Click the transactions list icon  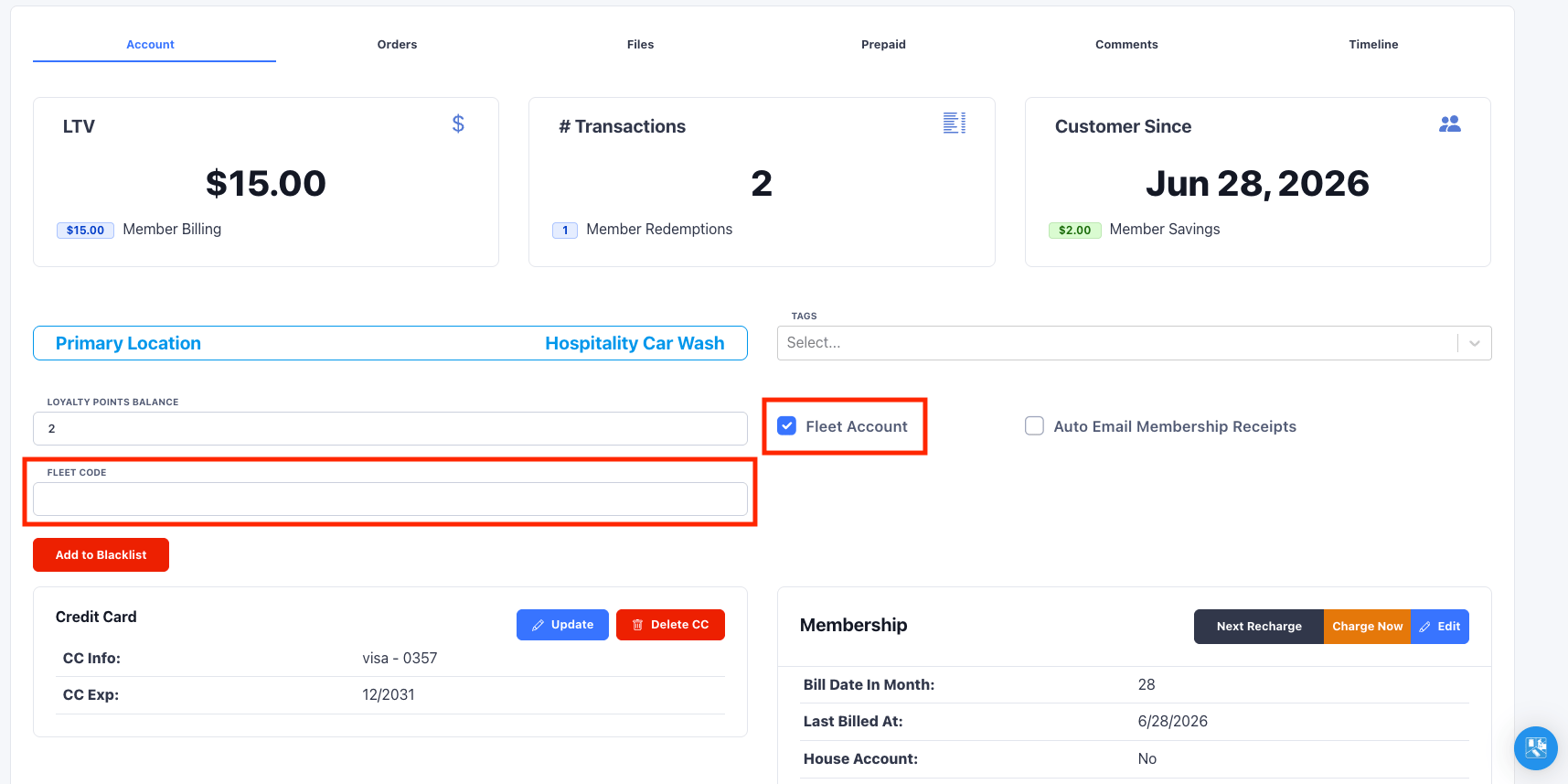(x=955, y=123)
